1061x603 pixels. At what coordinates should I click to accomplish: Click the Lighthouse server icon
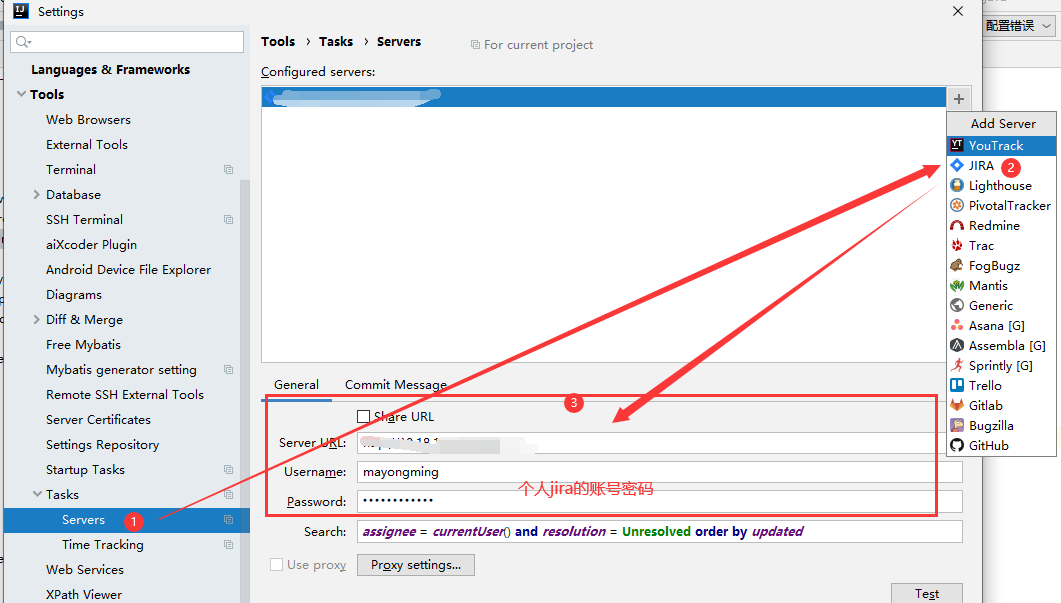coord(957,185)
